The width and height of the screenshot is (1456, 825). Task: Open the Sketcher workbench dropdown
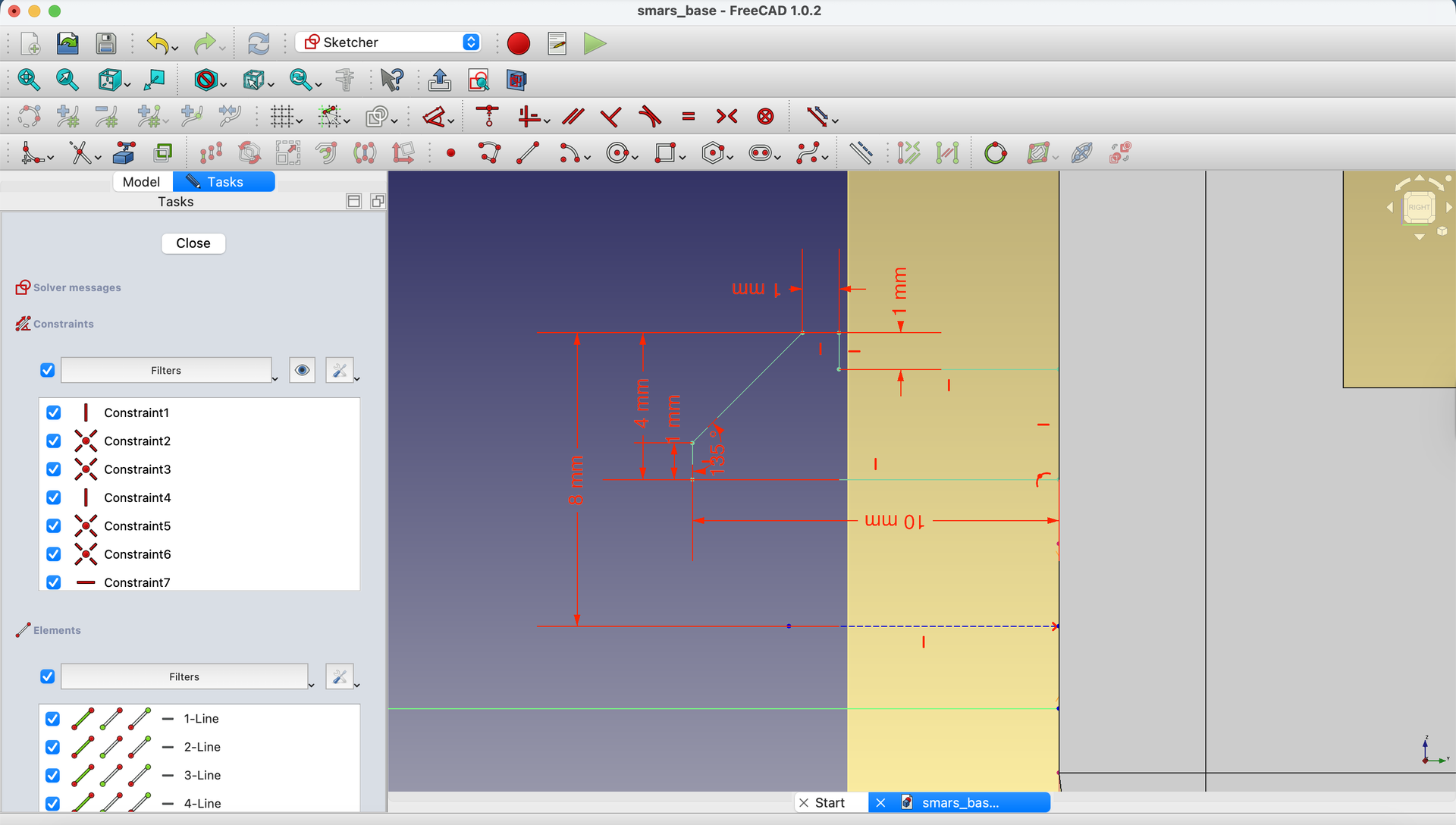click(x=389, y=42)
